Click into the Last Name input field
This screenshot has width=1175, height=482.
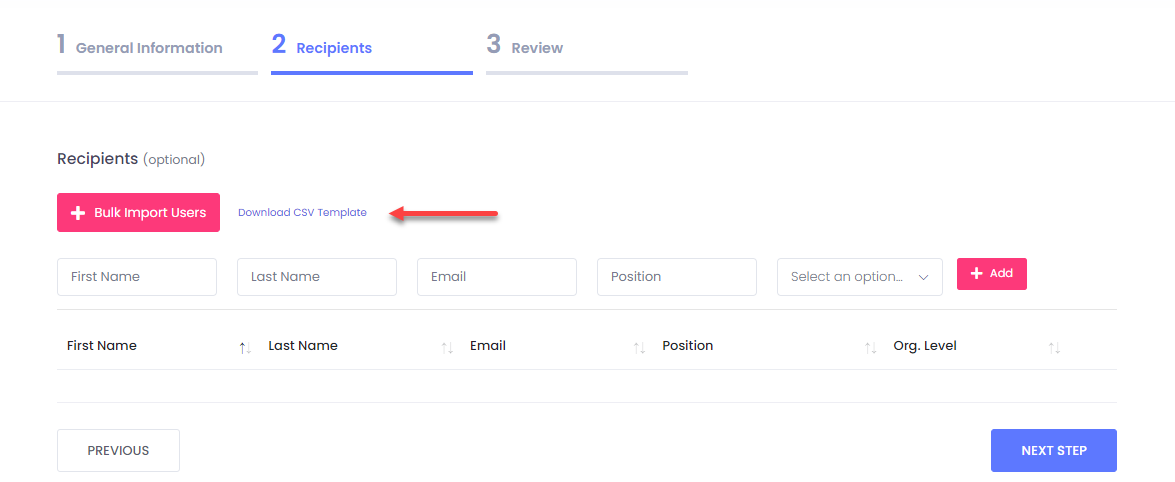pos(317,277)
